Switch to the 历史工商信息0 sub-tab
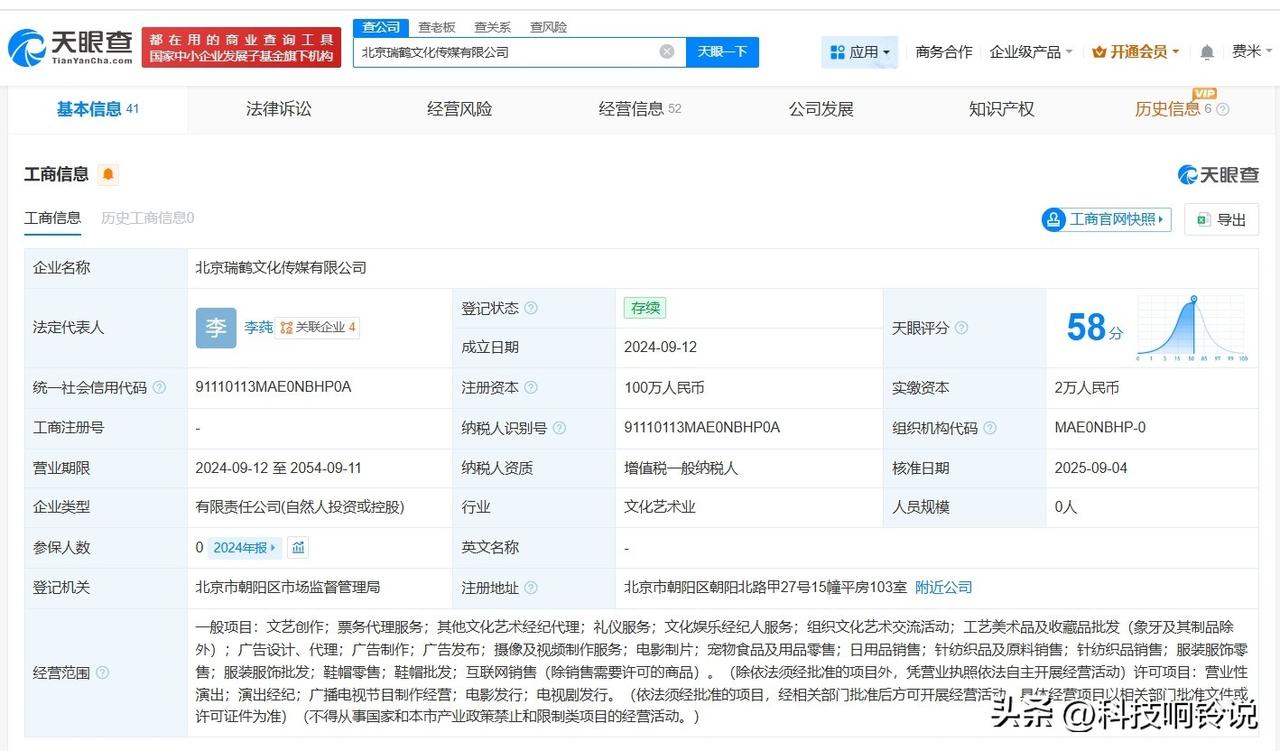The height and width of the screenshot is (751, 1280). pyautogui.click(x=148, y=218)
